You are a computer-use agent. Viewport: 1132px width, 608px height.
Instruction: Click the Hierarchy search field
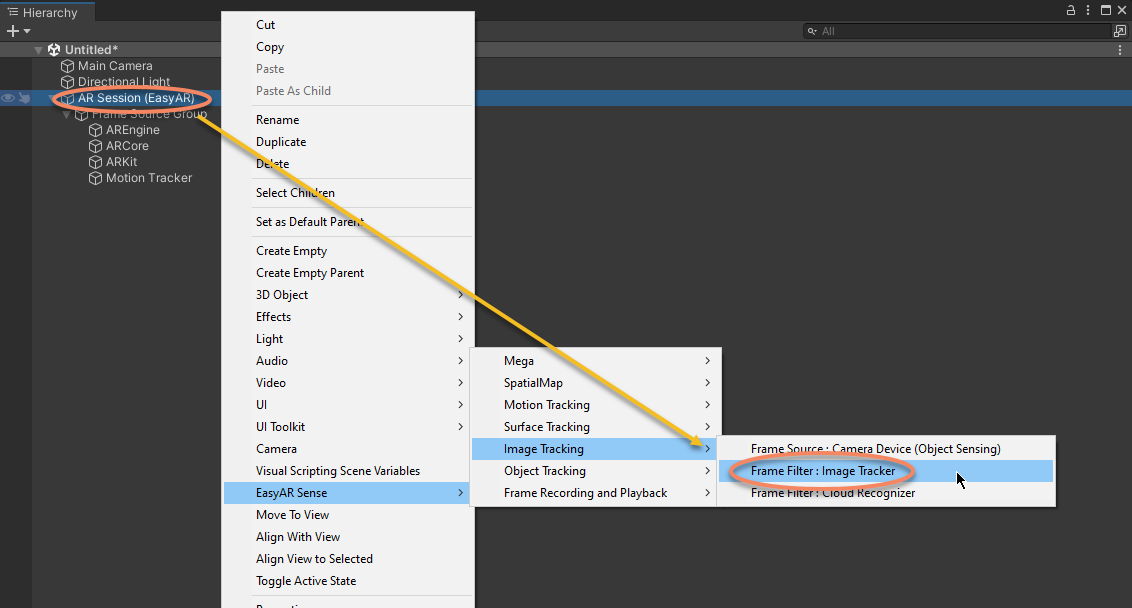pos(960,32)
